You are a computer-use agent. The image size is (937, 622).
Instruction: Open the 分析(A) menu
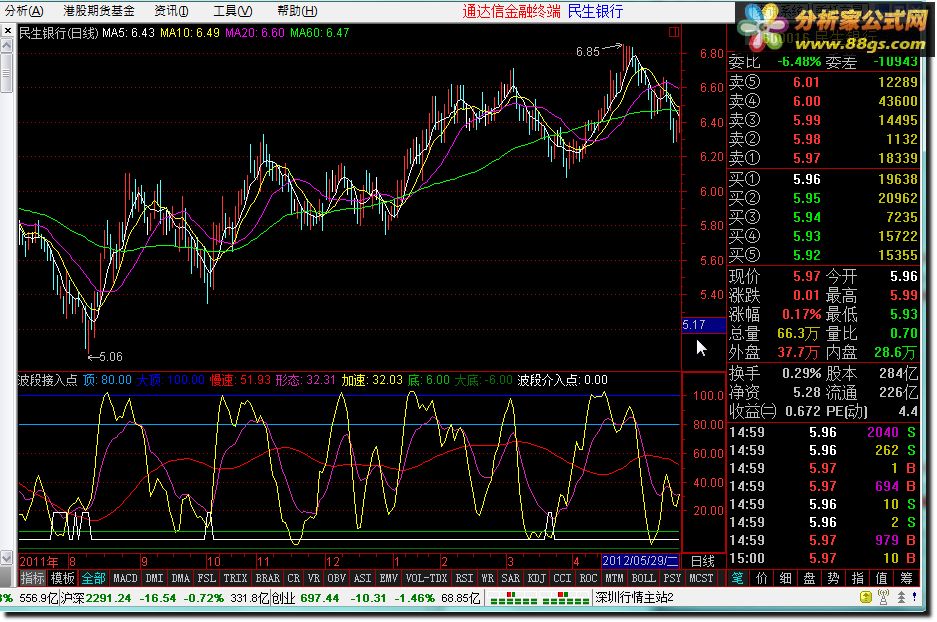click(x=24, y=11)
